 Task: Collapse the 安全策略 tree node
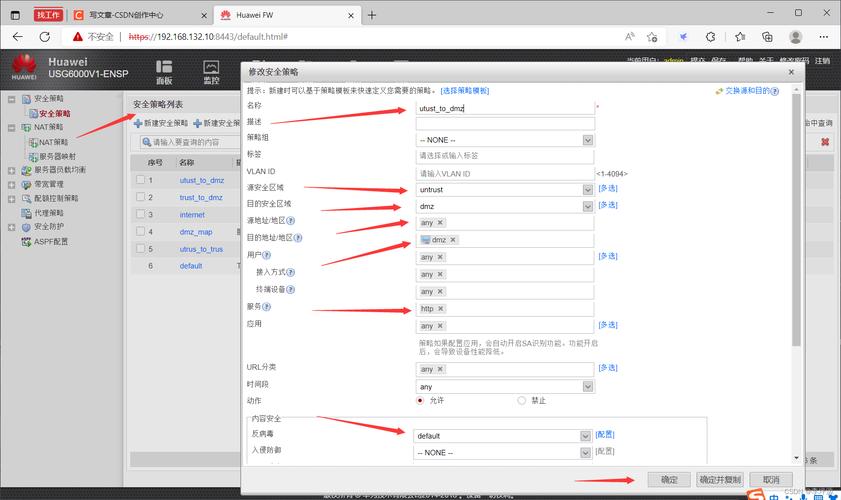tap(11, 99)
